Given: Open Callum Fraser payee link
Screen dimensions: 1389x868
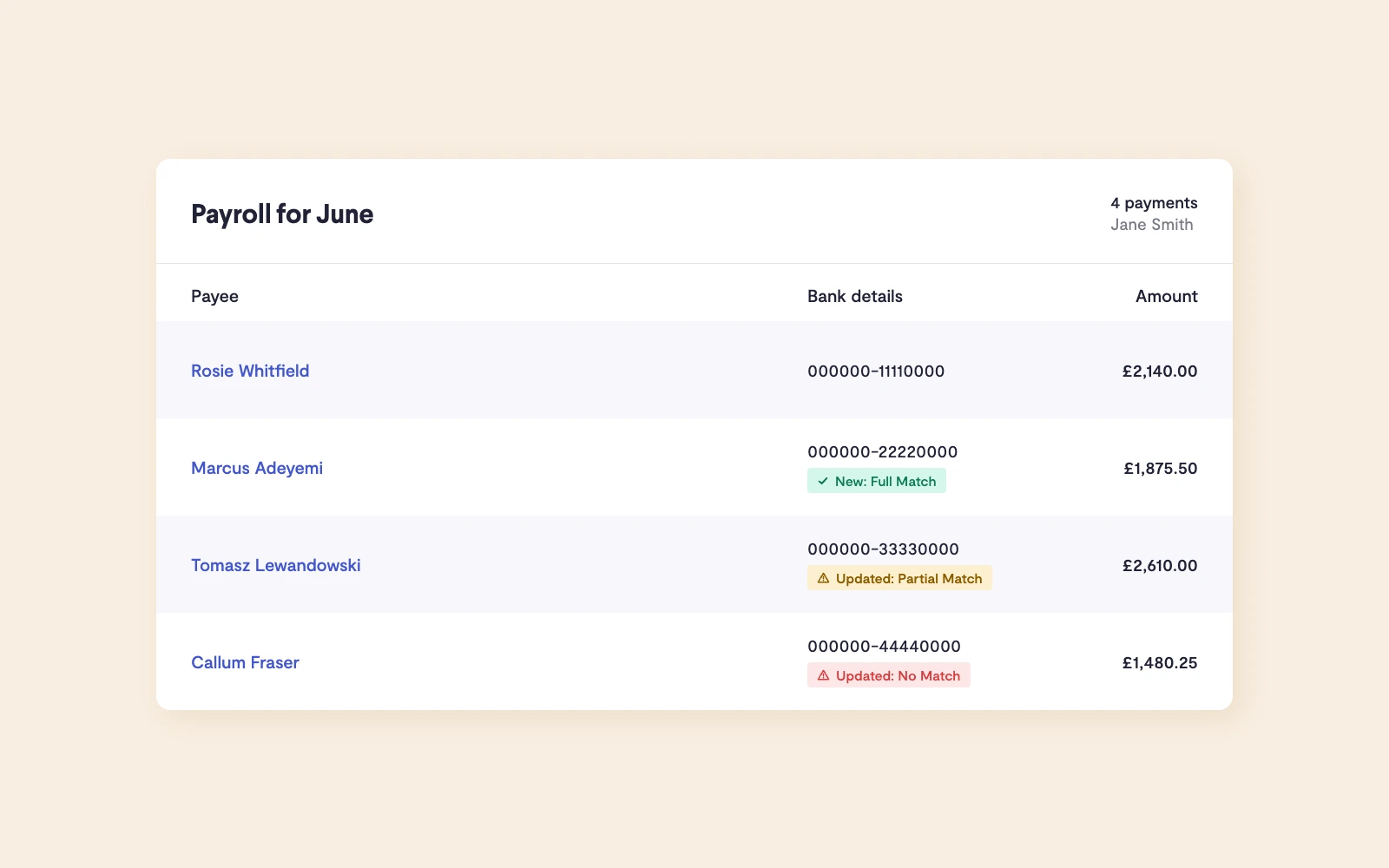Looking at the screenshot, I should 245,662.
